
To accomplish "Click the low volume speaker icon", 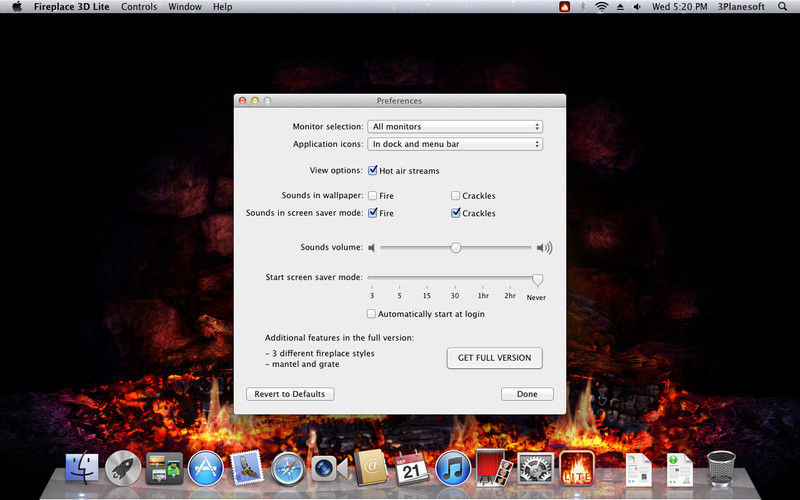I will pyautogui.click(x=371, y=248).
